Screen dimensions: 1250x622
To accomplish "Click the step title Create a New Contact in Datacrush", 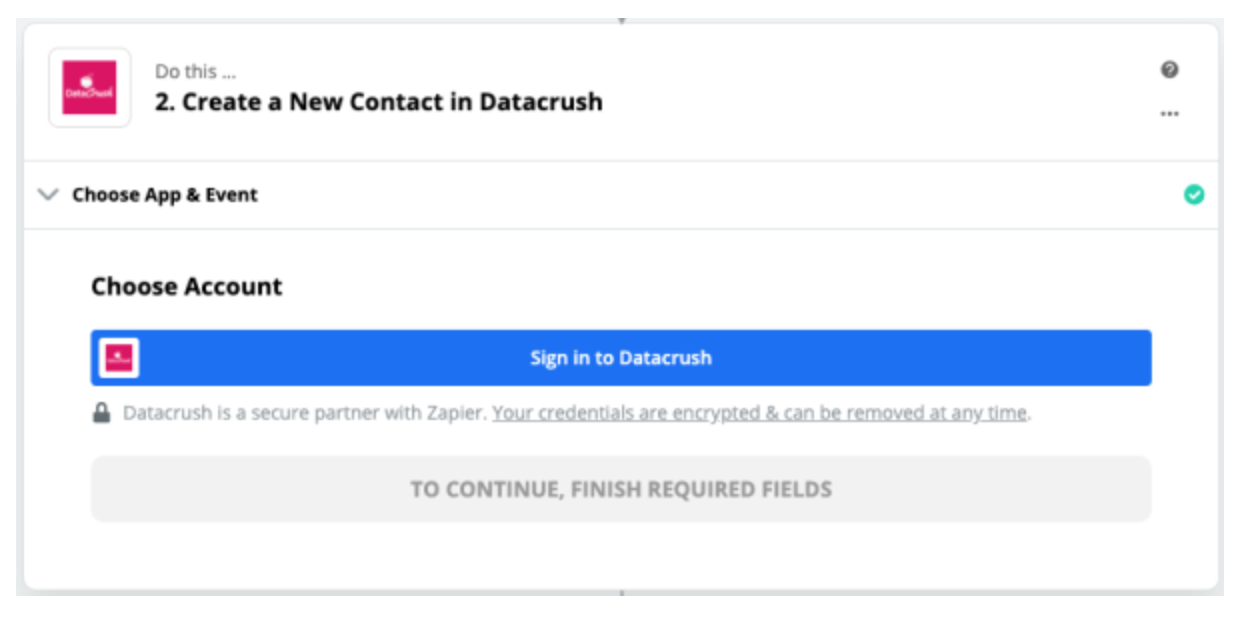I will tap(379, 102).
